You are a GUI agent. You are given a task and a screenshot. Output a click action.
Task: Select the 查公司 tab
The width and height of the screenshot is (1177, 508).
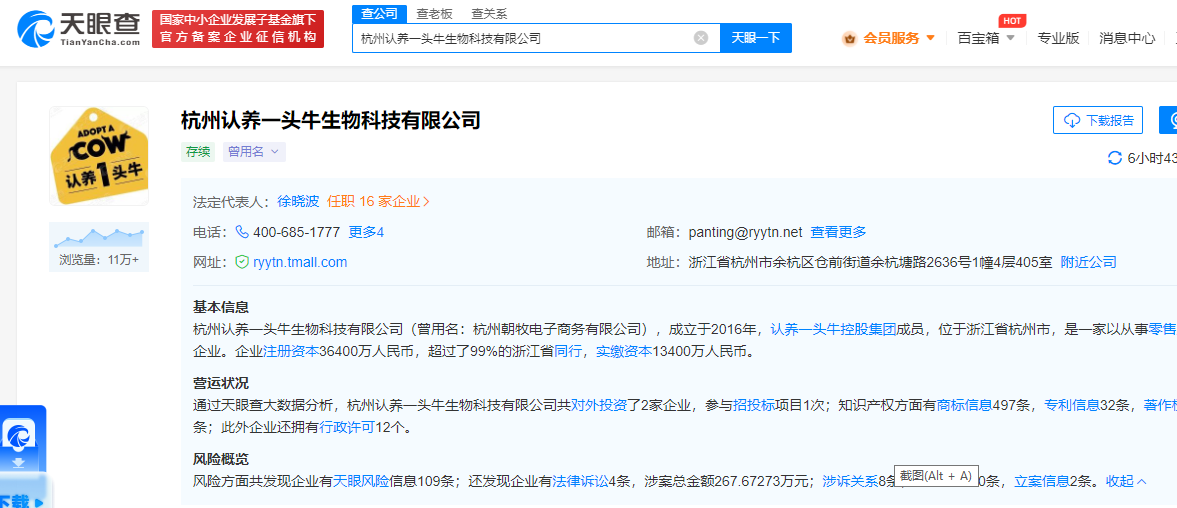[x=379, y=13]
